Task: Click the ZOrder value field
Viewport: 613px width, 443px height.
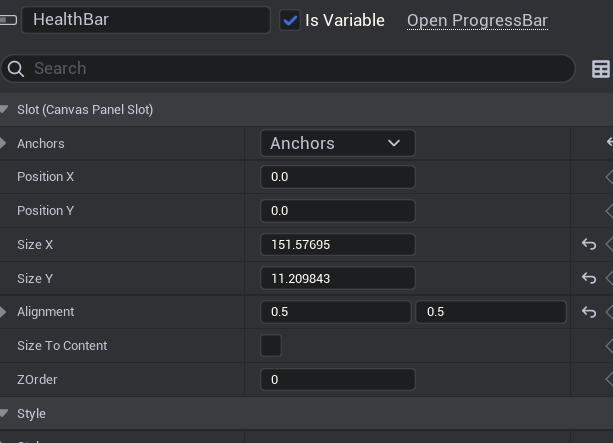Action: [337, 380]
